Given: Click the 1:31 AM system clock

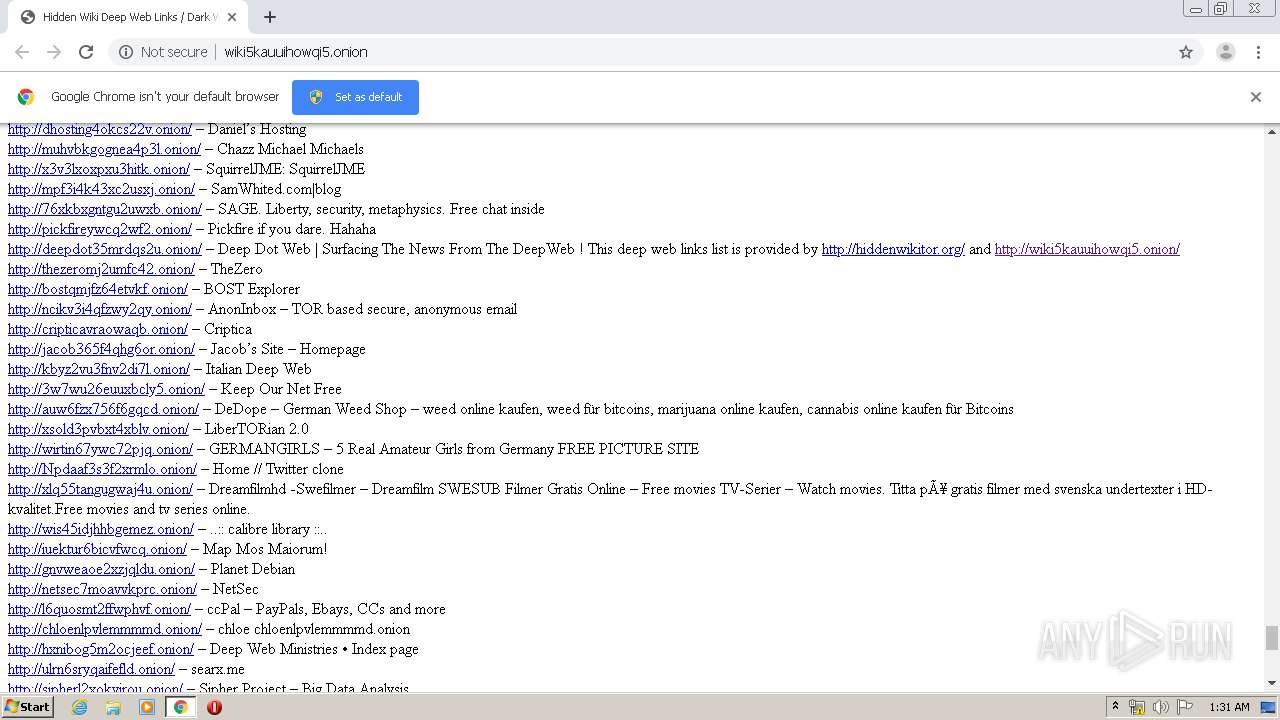Looking at the screenshot, I should (1229, 707).
